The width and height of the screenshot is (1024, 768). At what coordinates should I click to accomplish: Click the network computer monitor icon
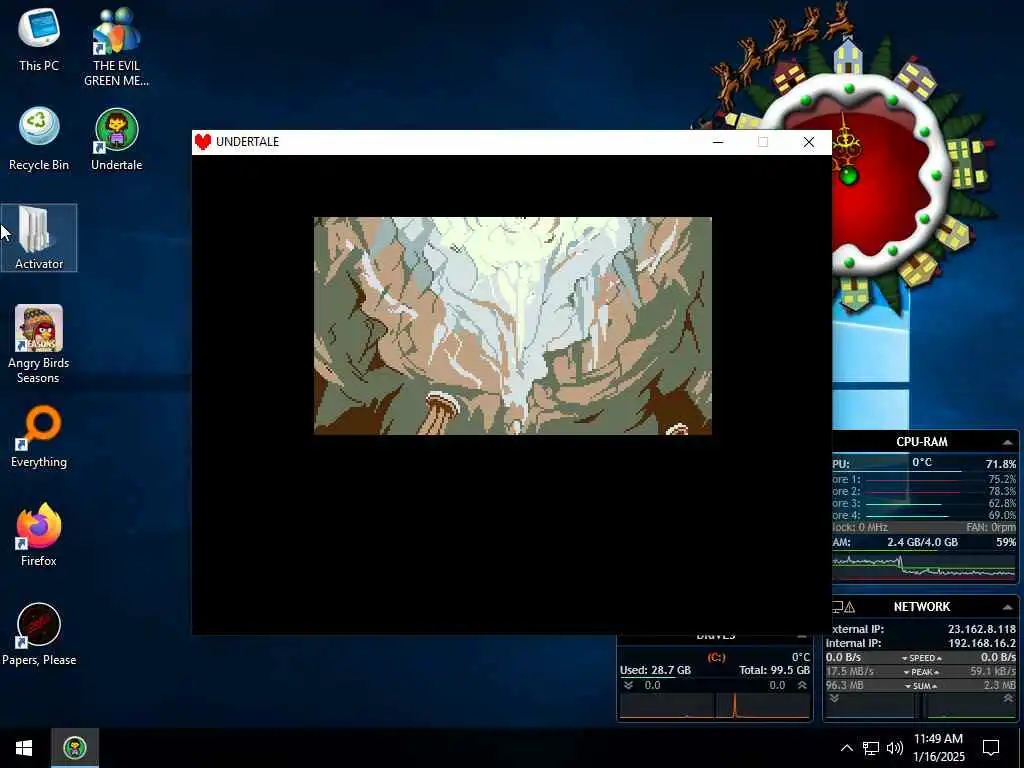[837, 607]
